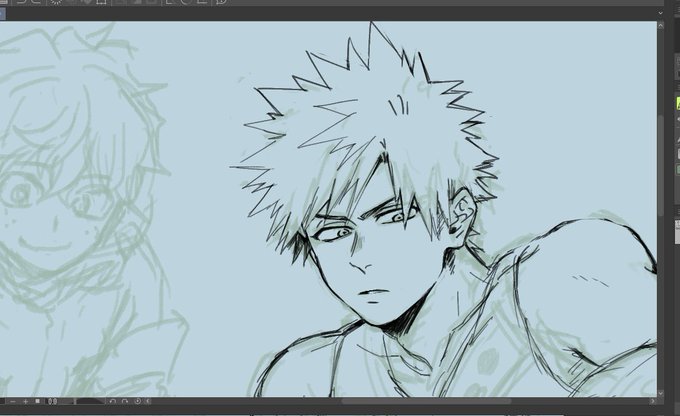
Task: Click the horizontal scrollbar thumb under the canvas
Action: tap(426, 402)
